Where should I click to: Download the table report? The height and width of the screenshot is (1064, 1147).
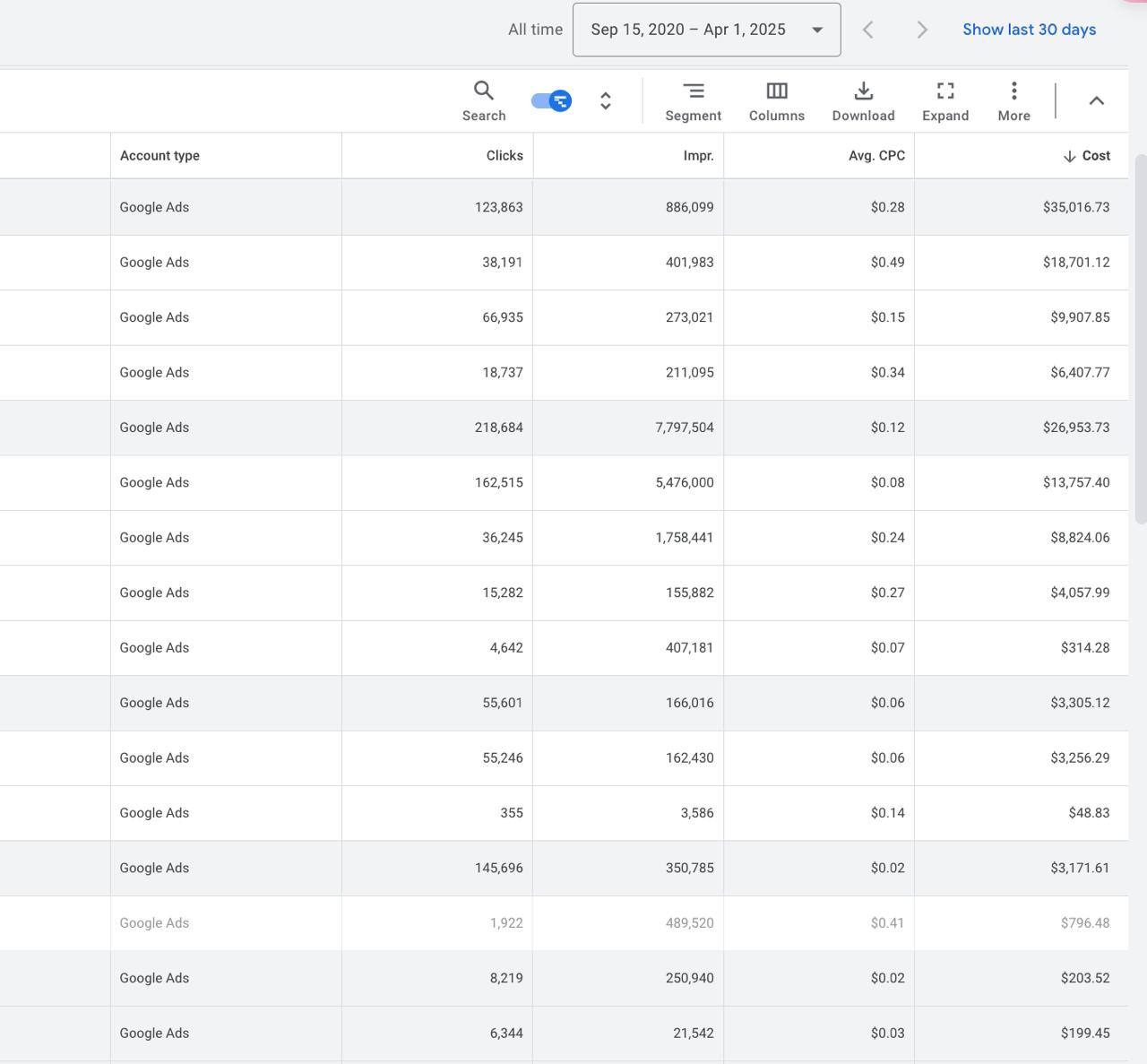point(863,100)
